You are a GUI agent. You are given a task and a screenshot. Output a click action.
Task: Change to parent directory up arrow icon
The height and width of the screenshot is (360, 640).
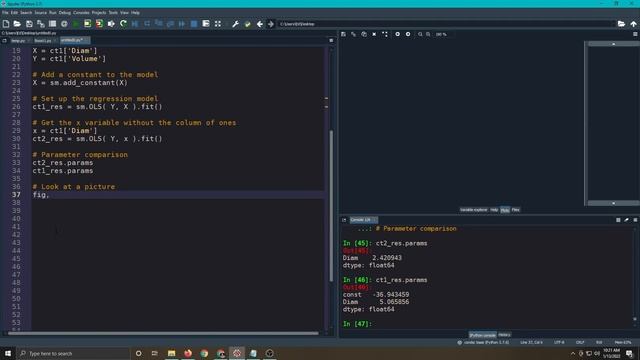[633, 24]
